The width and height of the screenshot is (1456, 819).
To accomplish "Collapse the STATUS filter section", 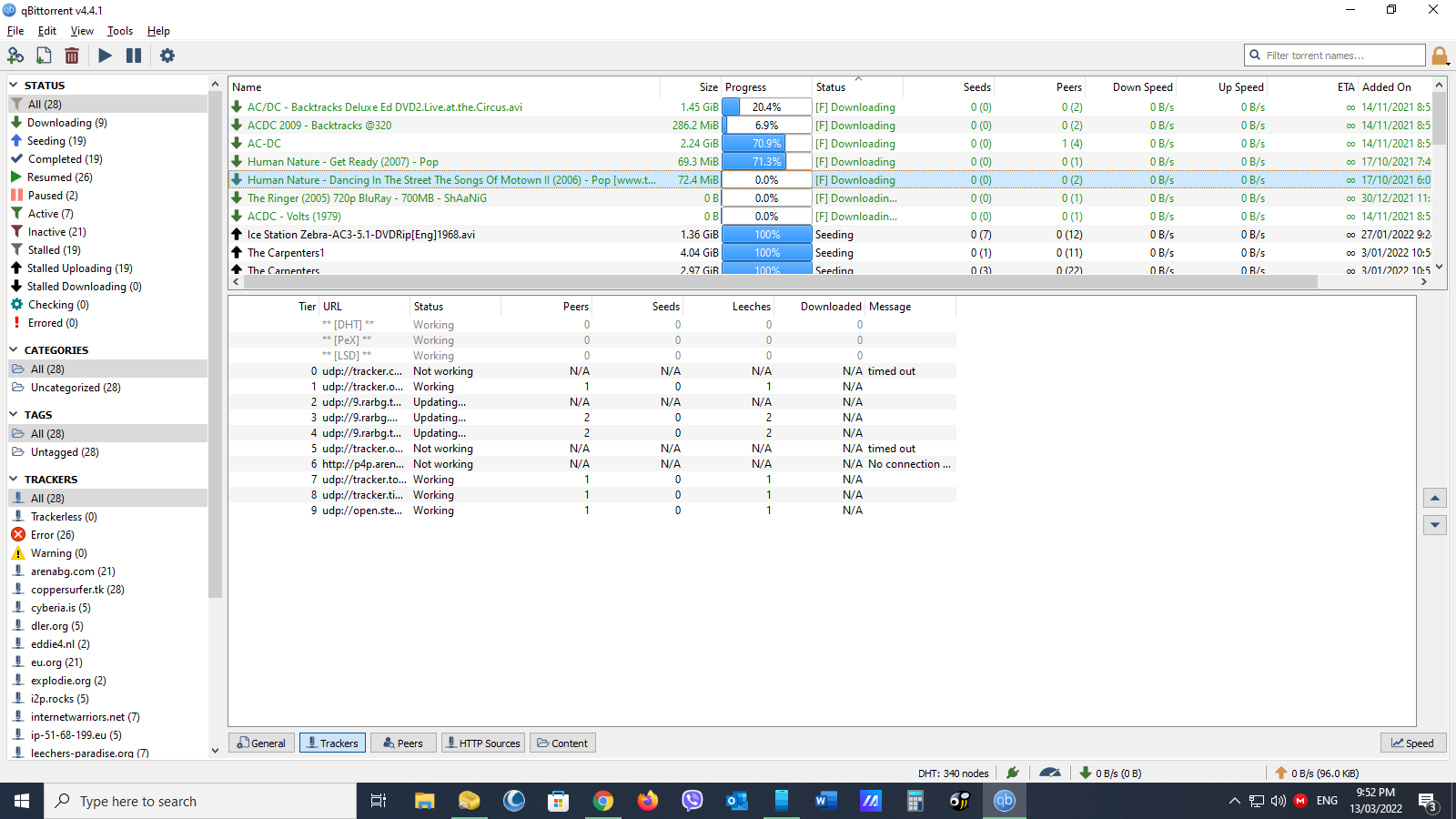I will [14, 85].
